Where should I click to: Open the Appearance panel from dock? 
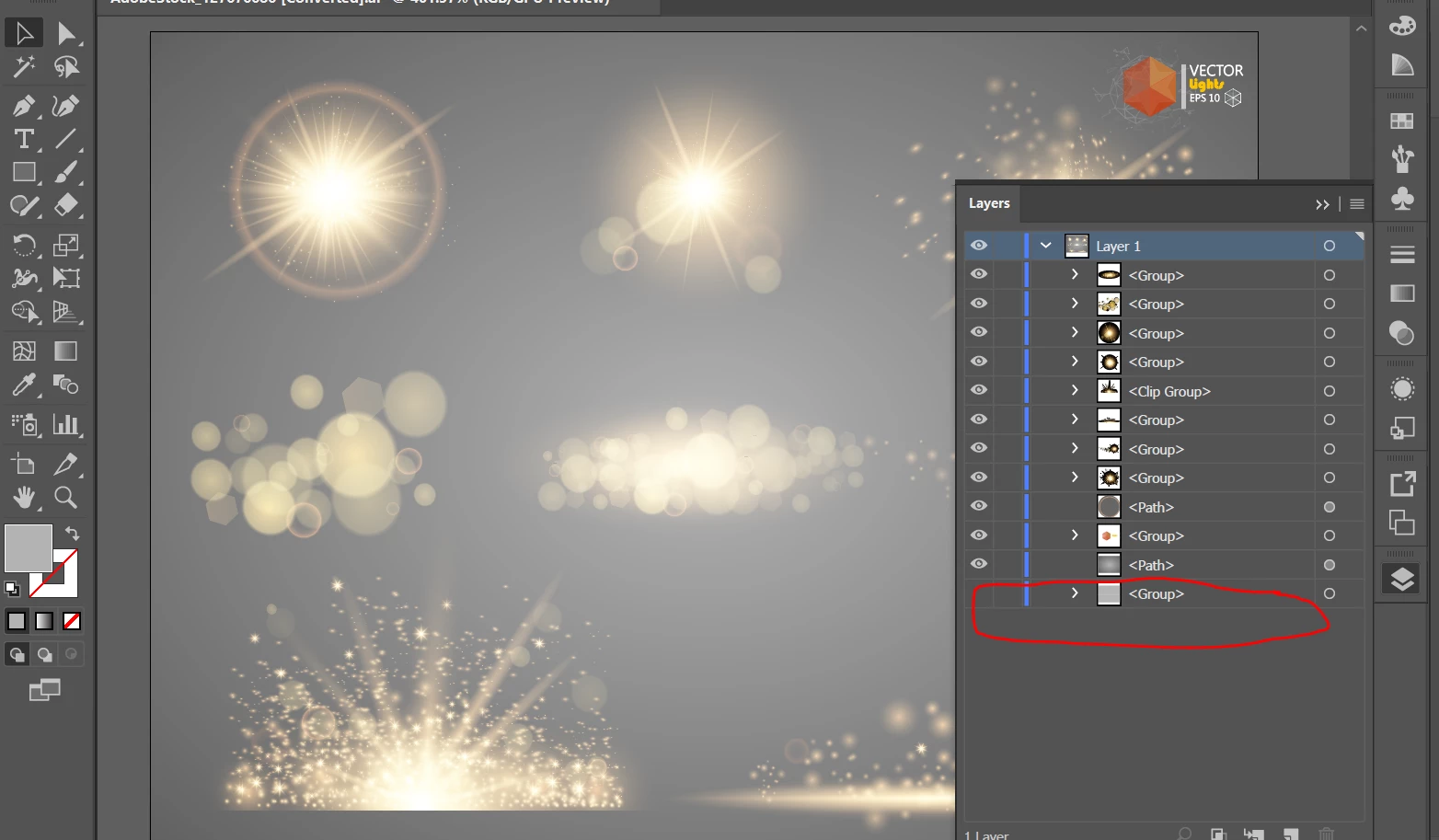point(1402,389)
